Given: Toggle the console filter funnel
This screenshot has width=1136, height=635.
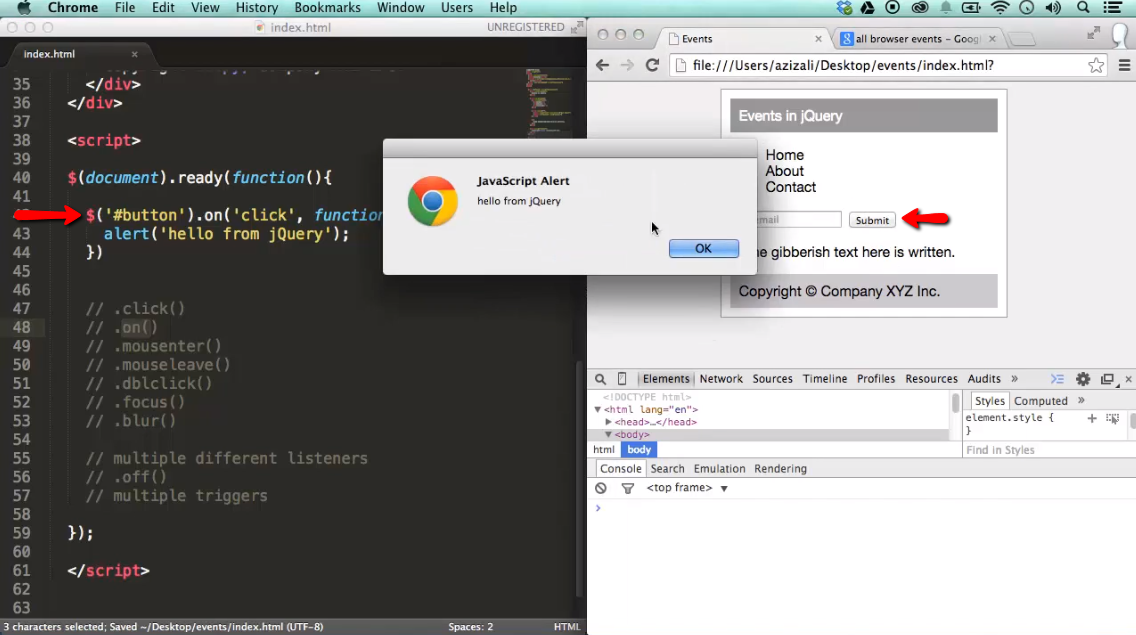Looking at the screenshot, I should click(x=628, y=488).
